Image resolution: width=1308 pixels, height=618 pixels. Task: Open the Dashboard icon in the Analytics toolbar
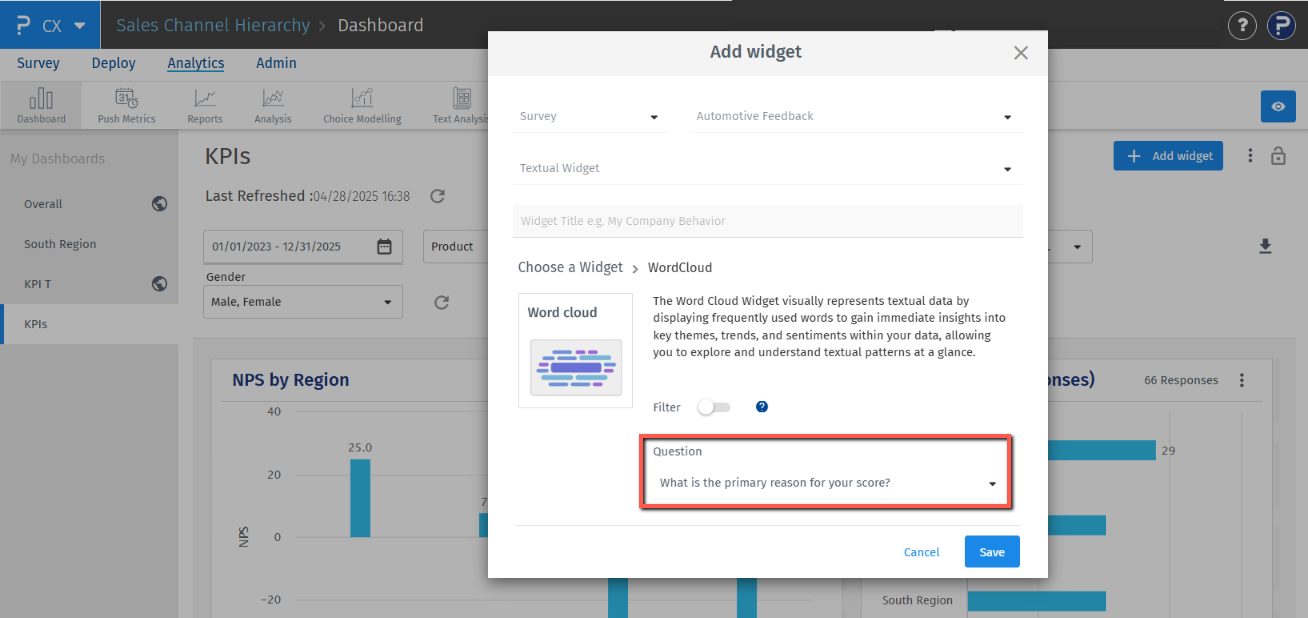[41, 106]
